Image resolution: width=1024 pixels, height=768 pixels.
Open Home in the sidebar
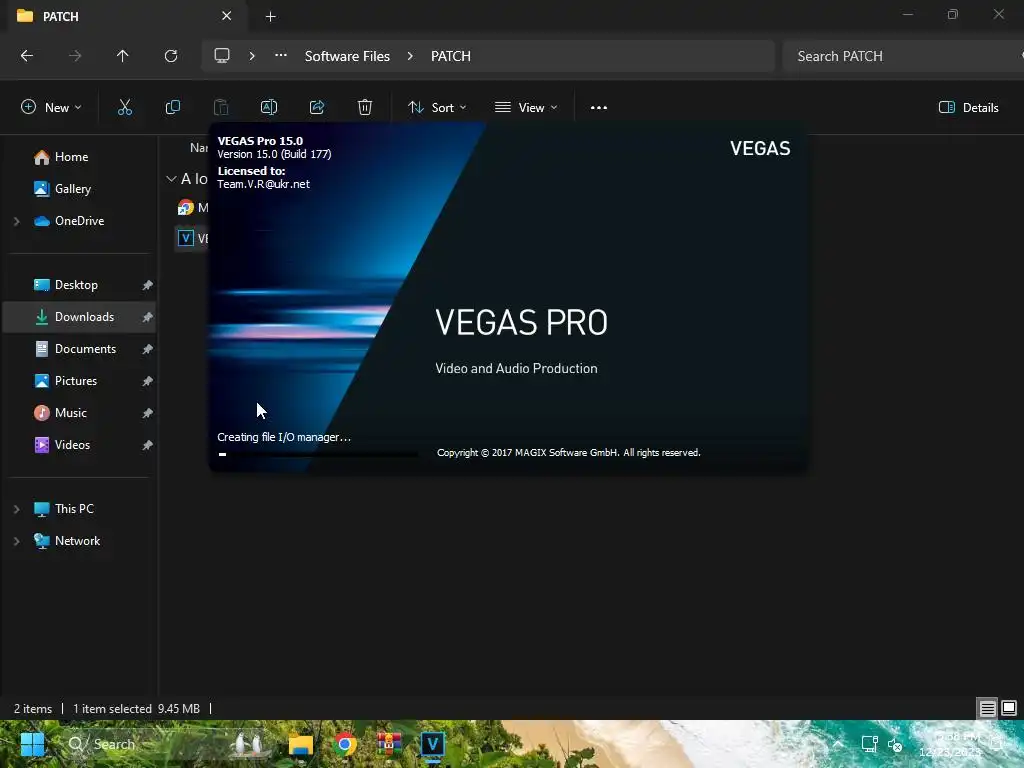pyautogui.click(x=71, y=157)
